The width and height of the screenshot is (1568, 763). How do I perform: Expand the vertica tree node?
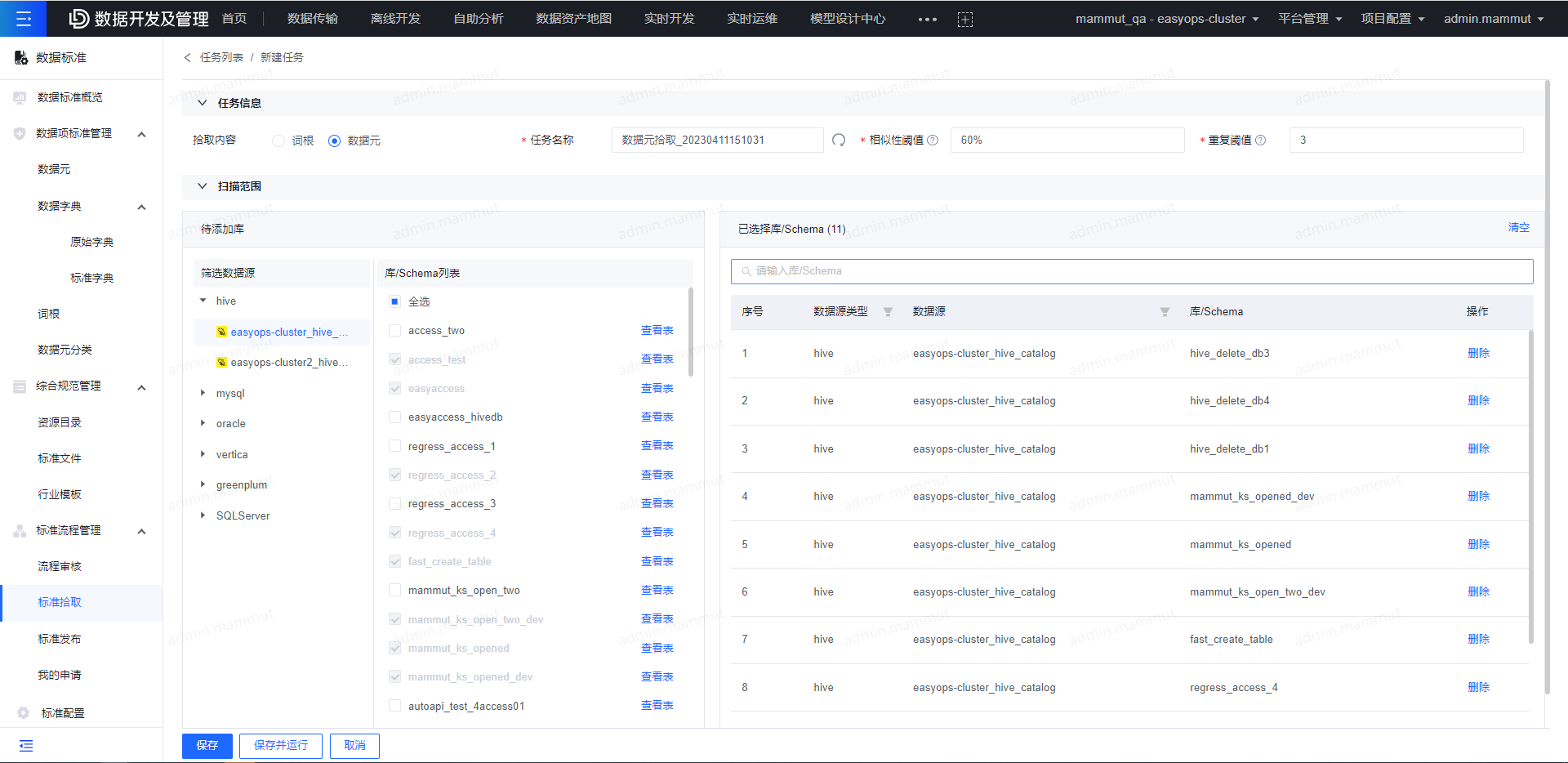pyautogui.click(x=203, y=454)
